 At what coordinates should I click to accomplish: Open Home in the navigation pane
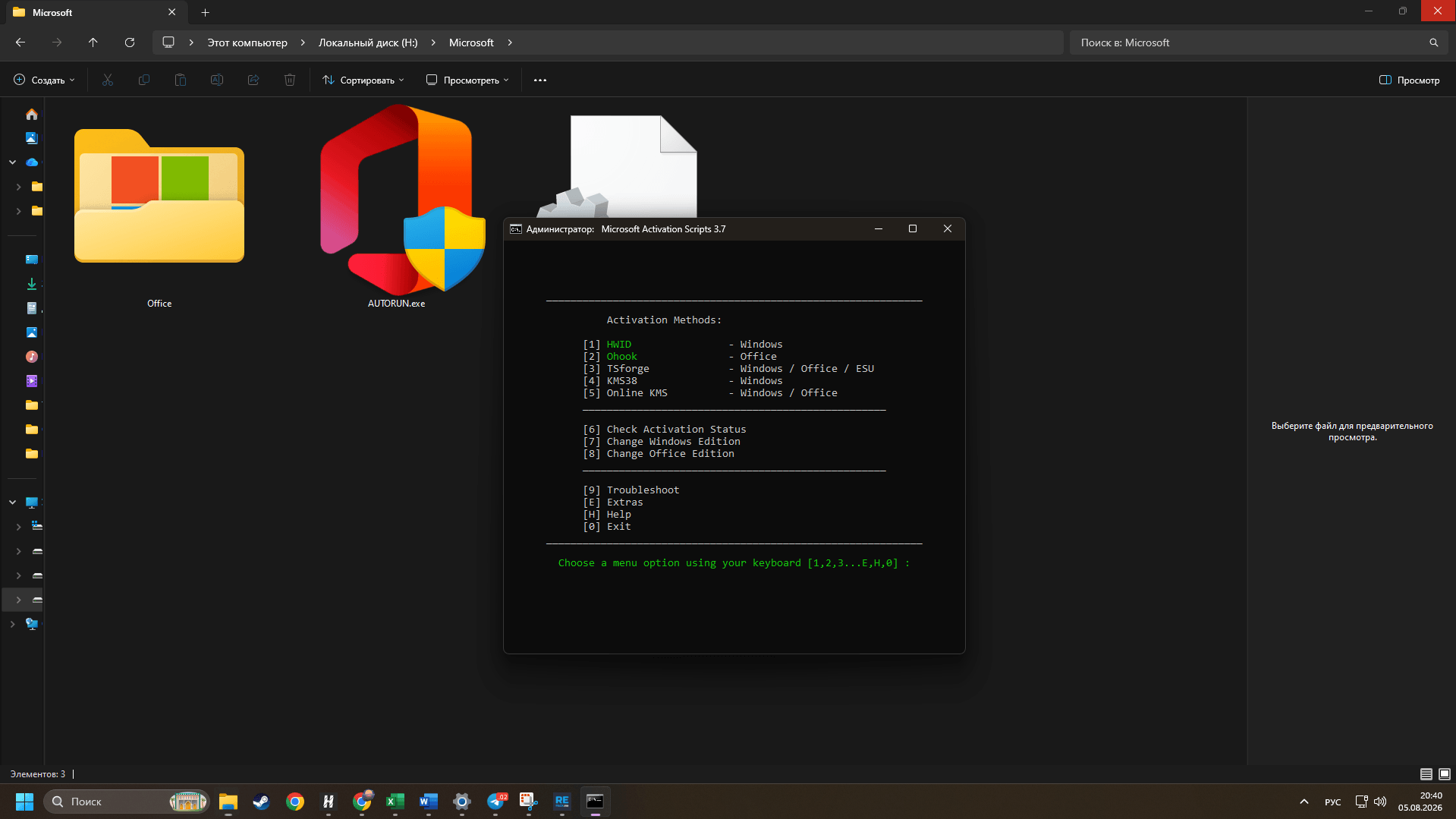coord(31,114)
